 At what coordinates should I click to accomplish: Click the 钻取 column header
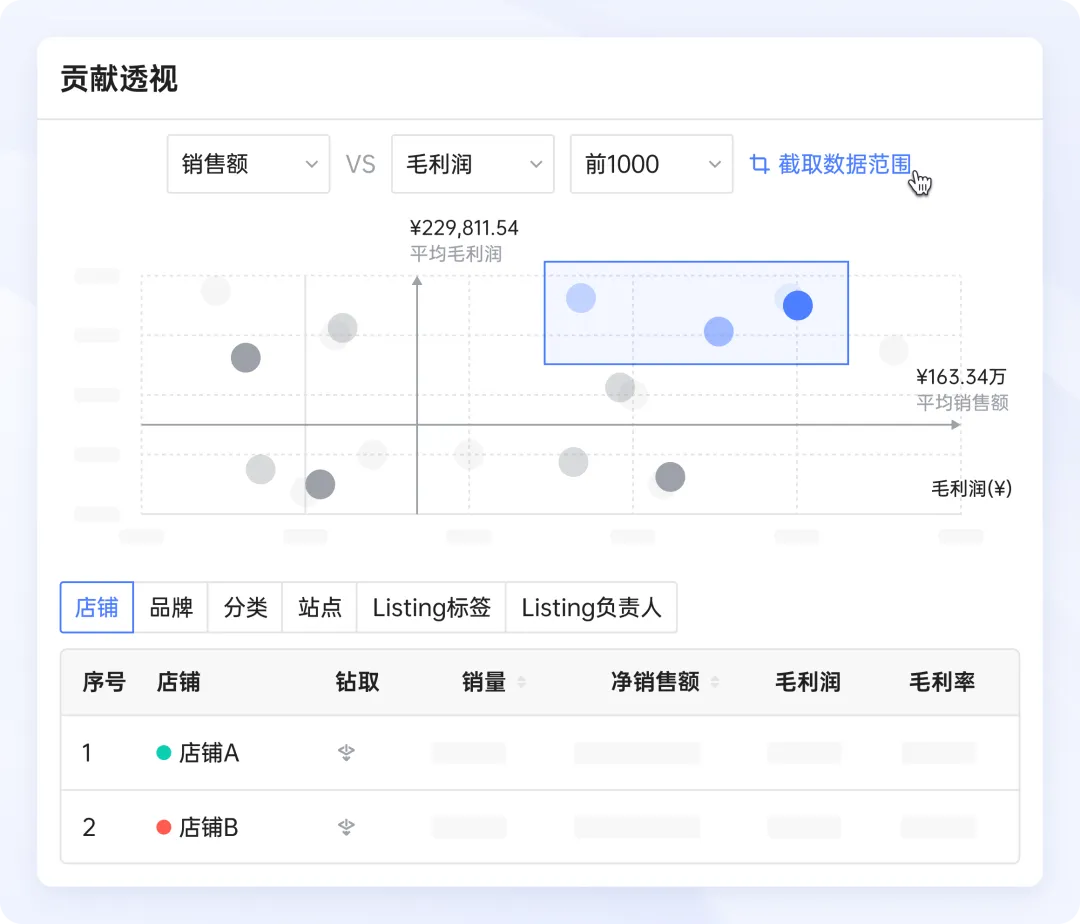coord(357,682)
